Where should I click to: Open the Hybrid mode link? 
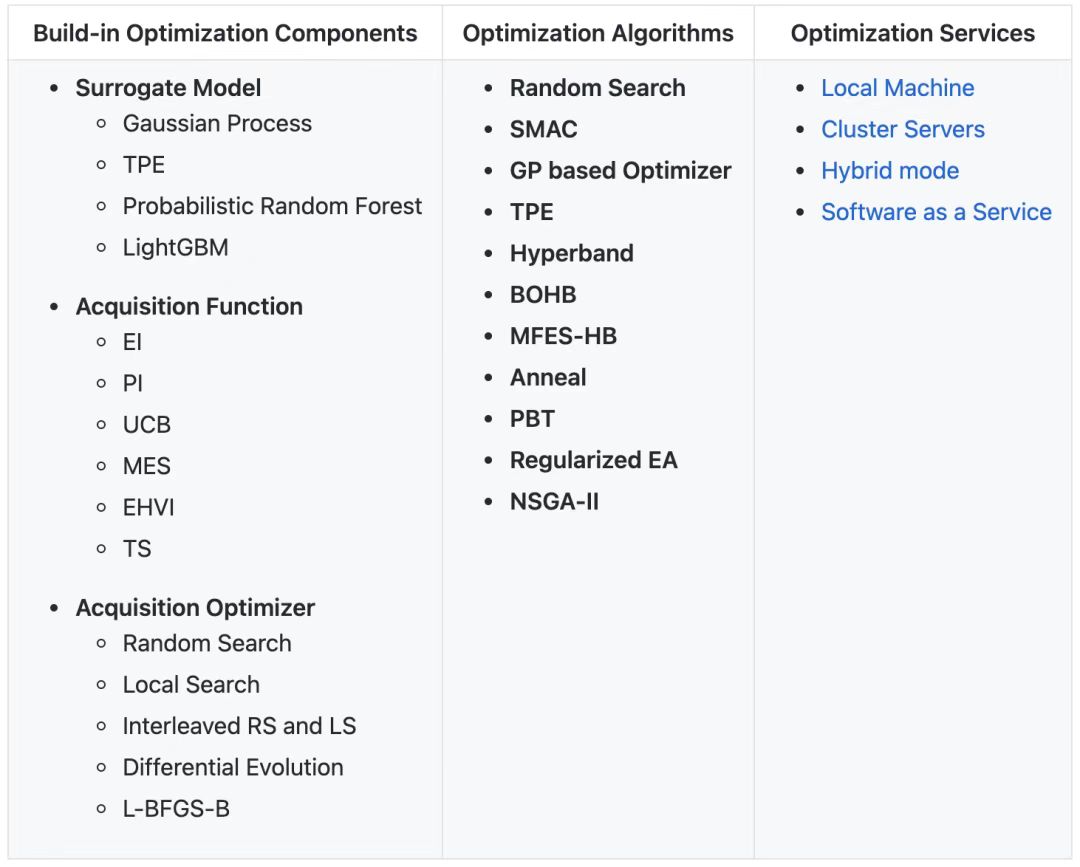click(889, 171)
